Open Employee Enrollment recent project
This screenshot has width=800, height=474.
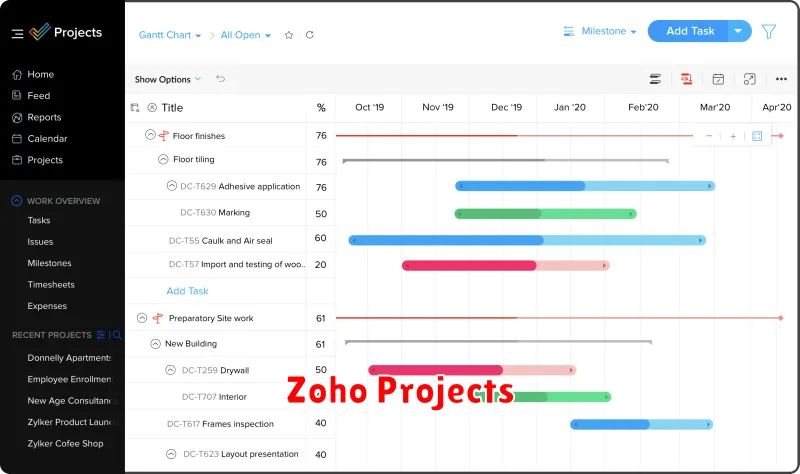click(69, 380)
